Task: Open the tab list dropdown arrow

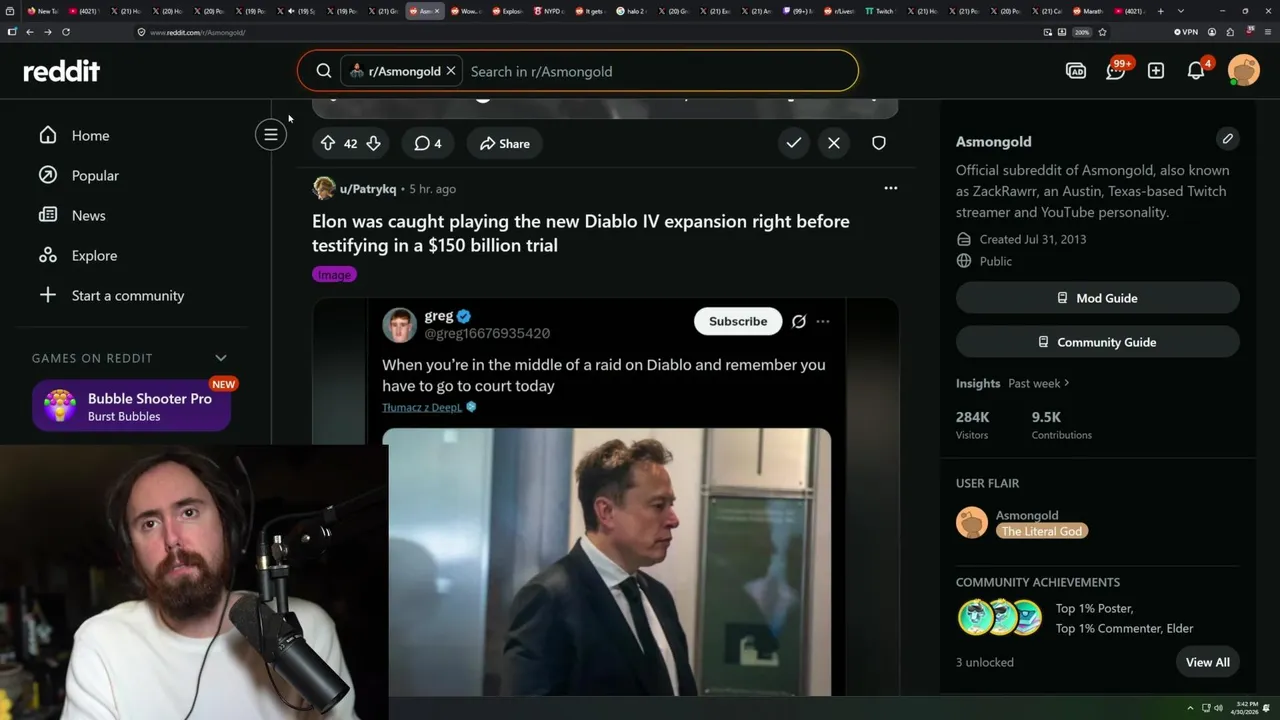Action: (x=1181, y=11)
